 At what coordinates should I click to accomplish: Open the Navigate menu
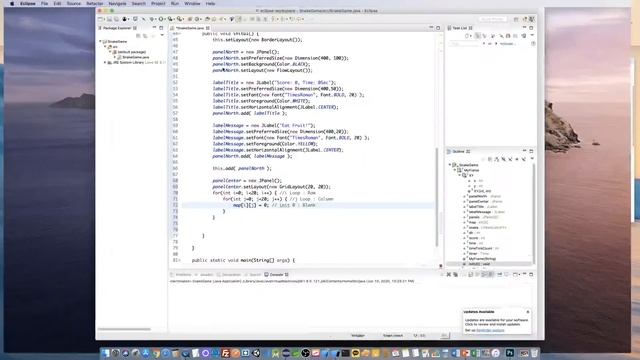pos(117,4)
